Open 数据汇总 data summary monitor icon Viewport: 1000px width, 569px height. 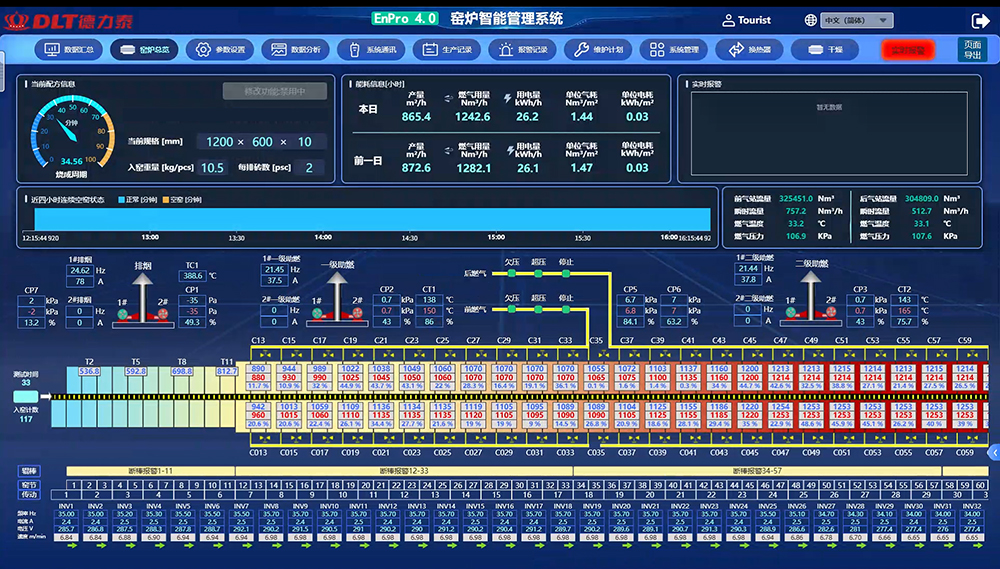(52, 50)
